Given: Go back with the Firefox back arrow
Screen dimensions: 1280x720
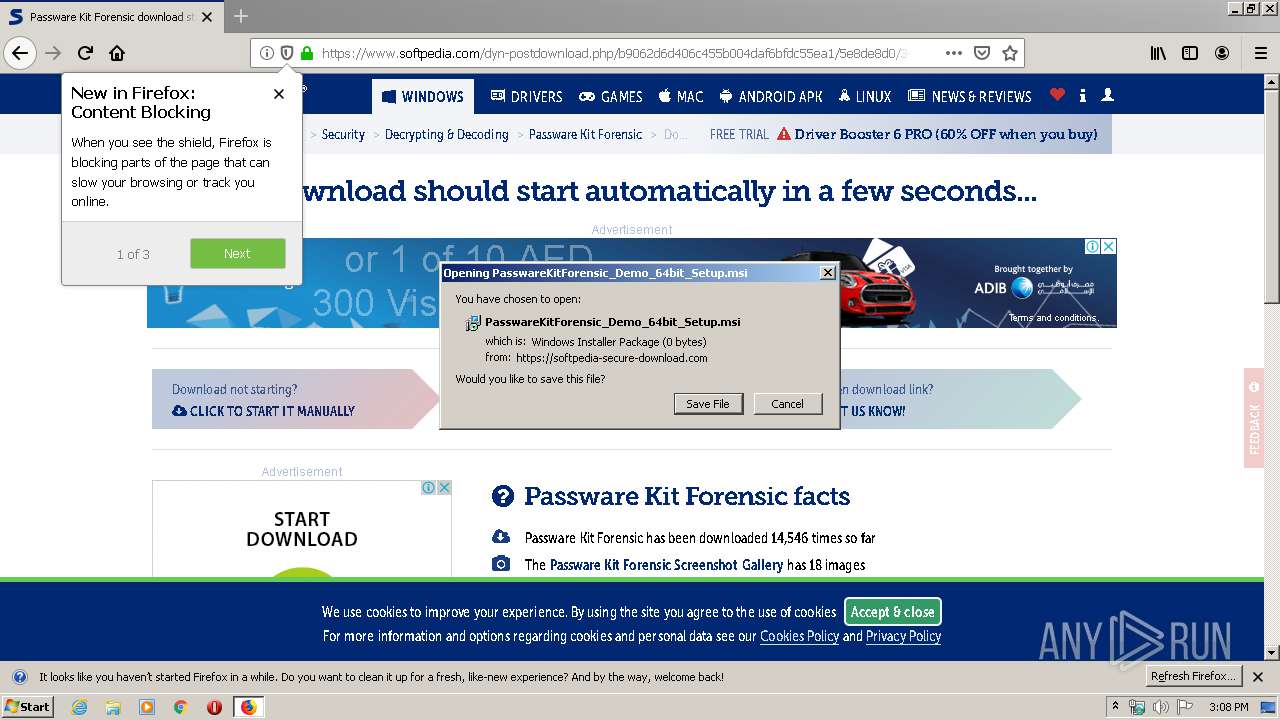Looking at the screenshot, I should (20, 53).
